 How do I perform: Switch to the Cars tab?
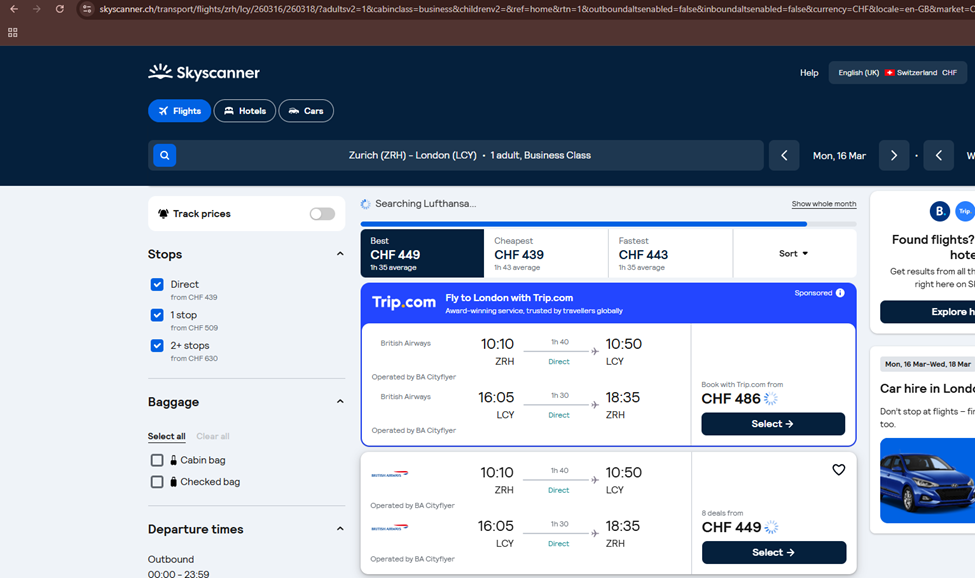[x=306, y=111]
